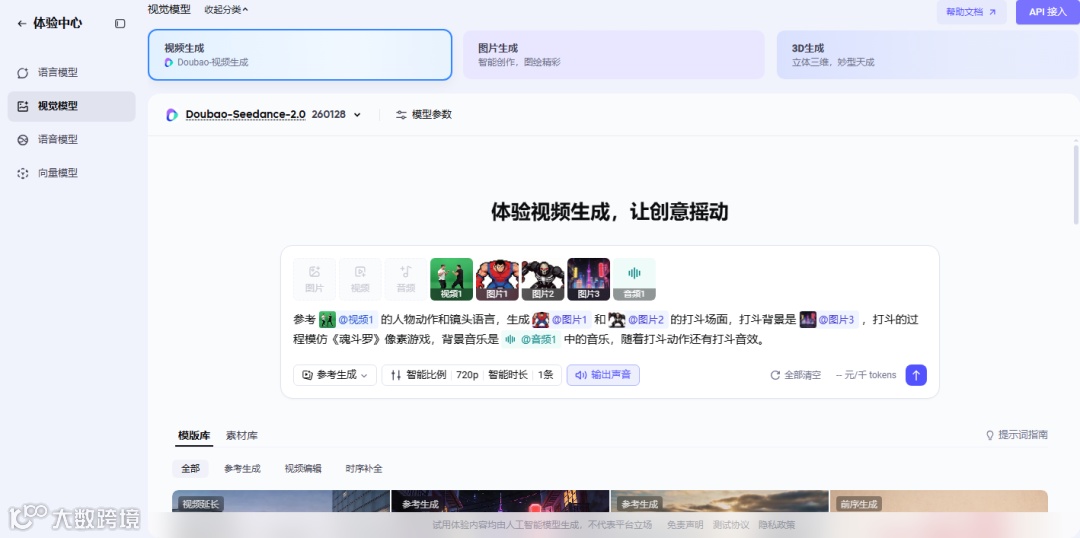The image size is (1080, 538).
Task: Click the page vertical scrollbar
Action: [x=1076, y=183]
